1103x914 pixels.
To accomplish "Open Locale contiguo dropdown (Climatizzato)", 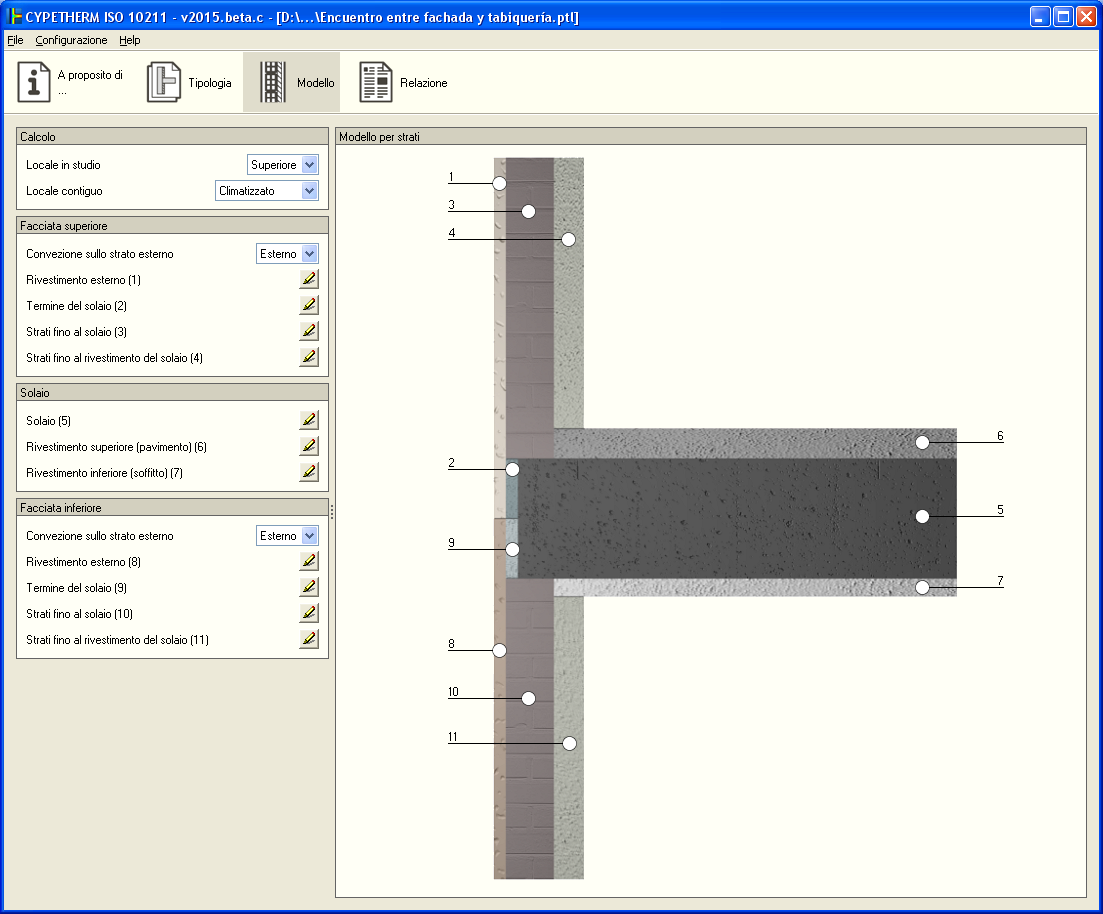I will pyautogui.click(x=267, y=191).
